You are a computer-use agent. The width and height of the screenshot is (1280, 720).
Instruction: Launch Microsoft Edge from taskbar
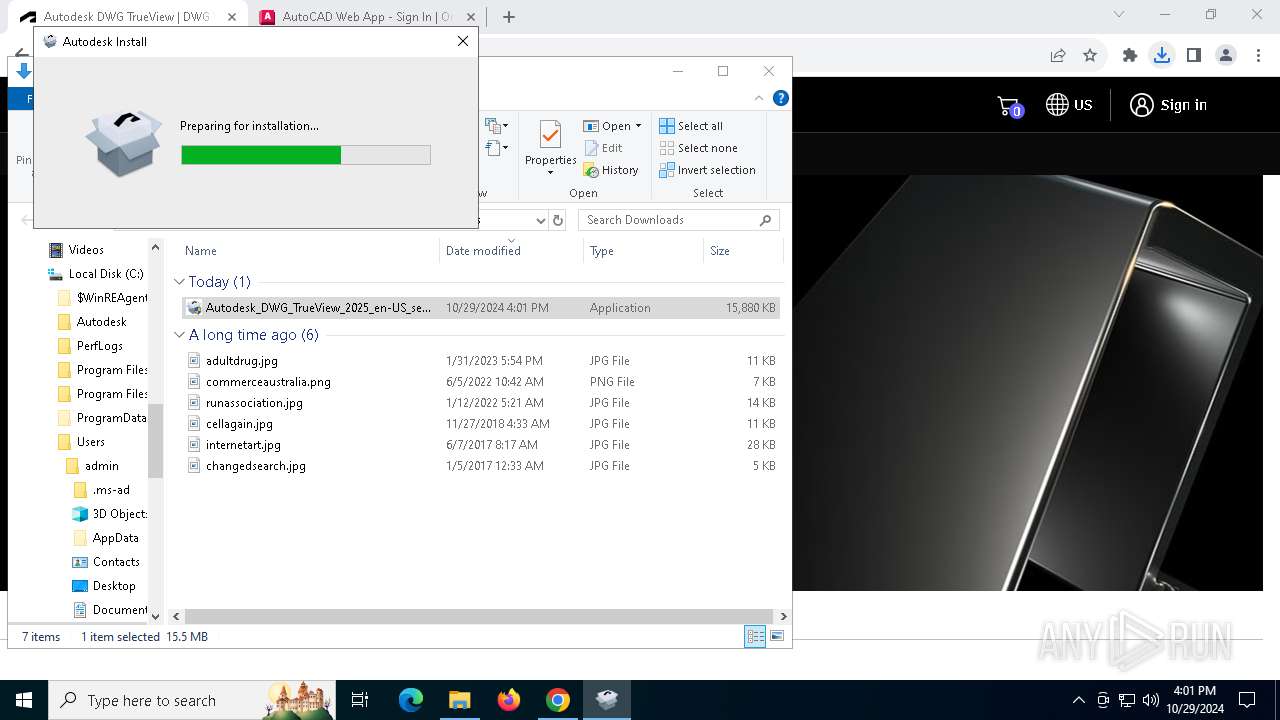coord(411,700)
